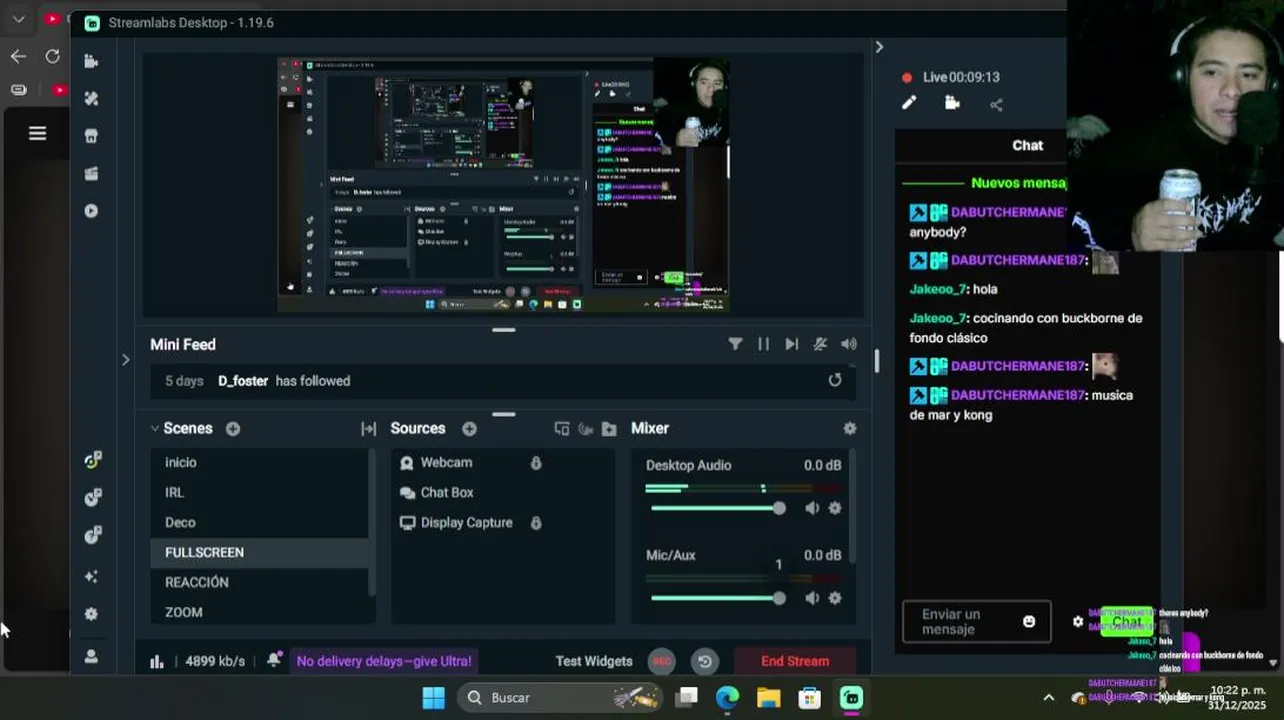Mute event alerts in Mini Feed
This screenshot has width=1284, height=720.
point(820,344)
